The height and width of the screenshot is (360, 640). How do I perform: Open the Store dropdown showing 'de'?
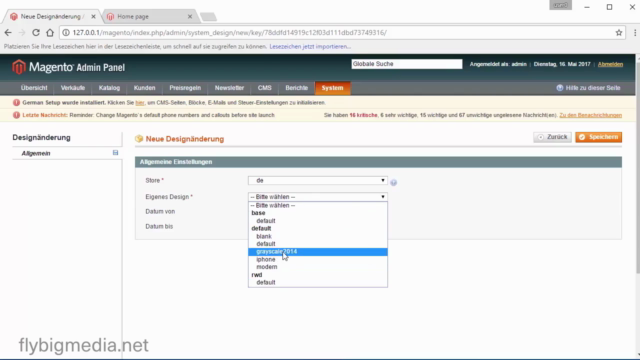tap(318, 180)
